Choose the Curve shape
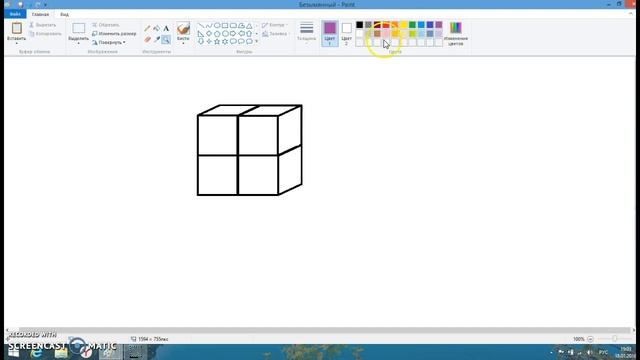 (x=209, y=26)
